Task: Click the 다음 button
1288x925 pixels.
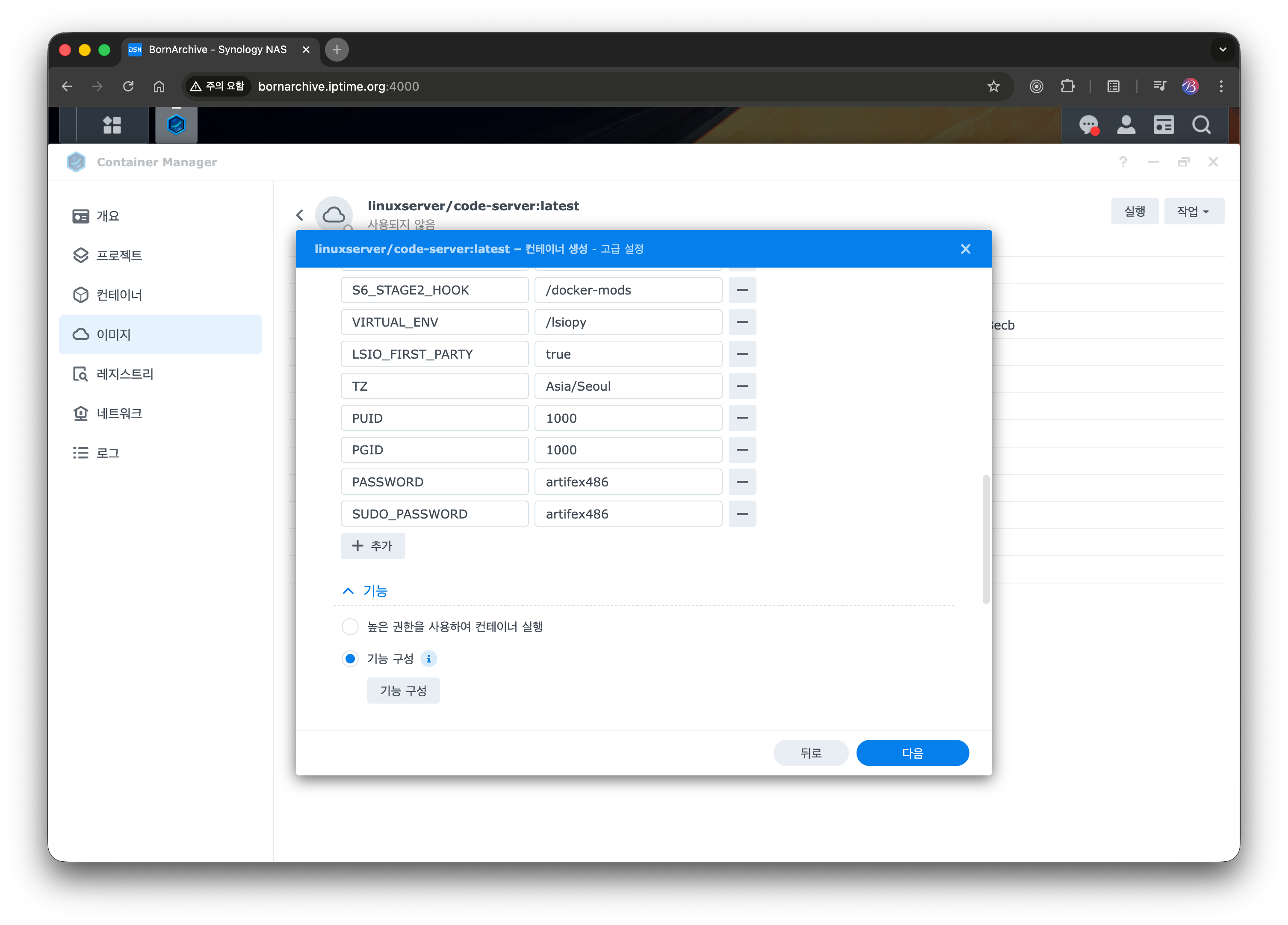Action: pyautogui.click(x=912, y=753)
